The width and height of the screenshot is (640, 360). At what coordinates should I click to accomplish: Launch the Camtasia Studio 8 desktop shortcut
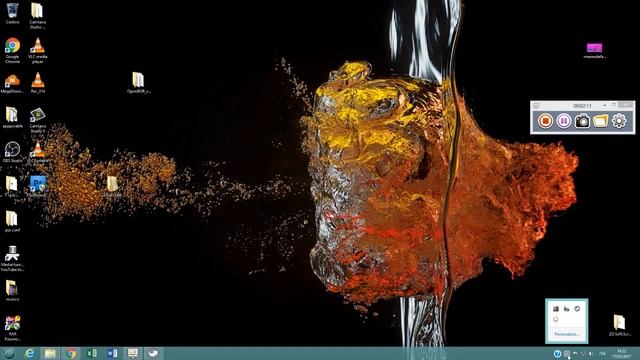[x=38, y=121]
